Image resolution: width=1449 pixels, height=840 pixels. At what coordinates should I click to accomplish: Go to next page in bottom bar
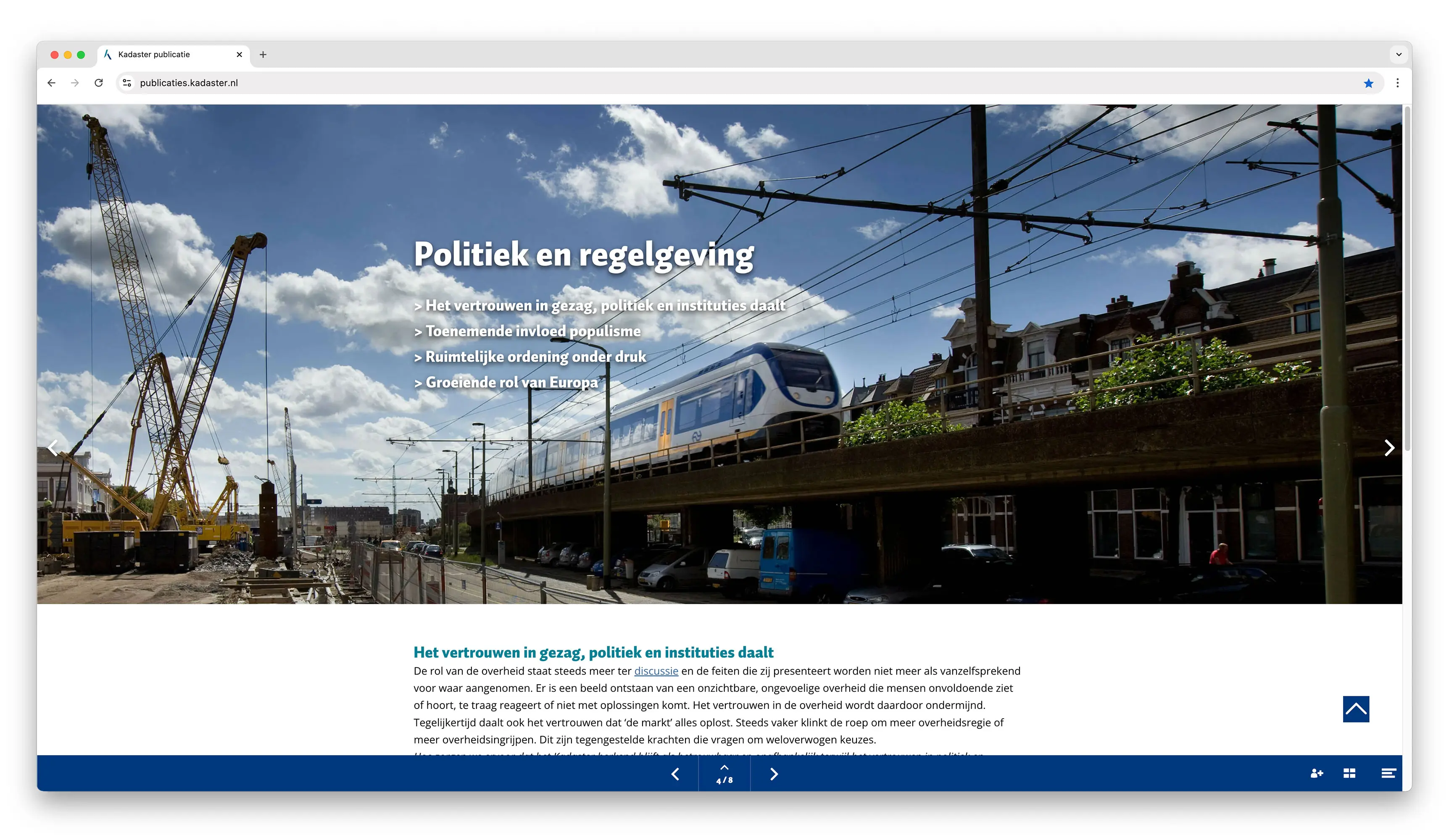(774, 774)
